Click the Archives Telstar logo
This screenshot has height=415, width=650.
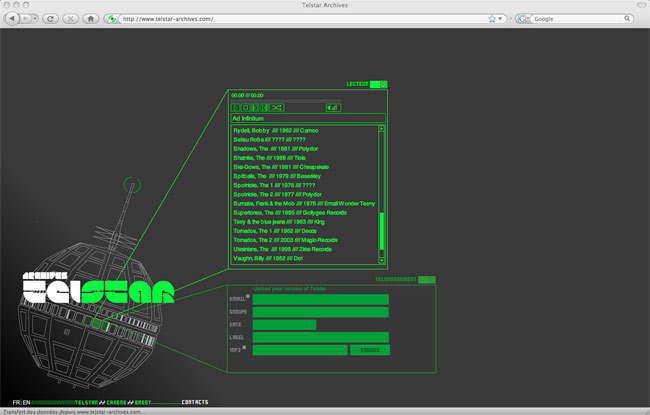point(98,288)
